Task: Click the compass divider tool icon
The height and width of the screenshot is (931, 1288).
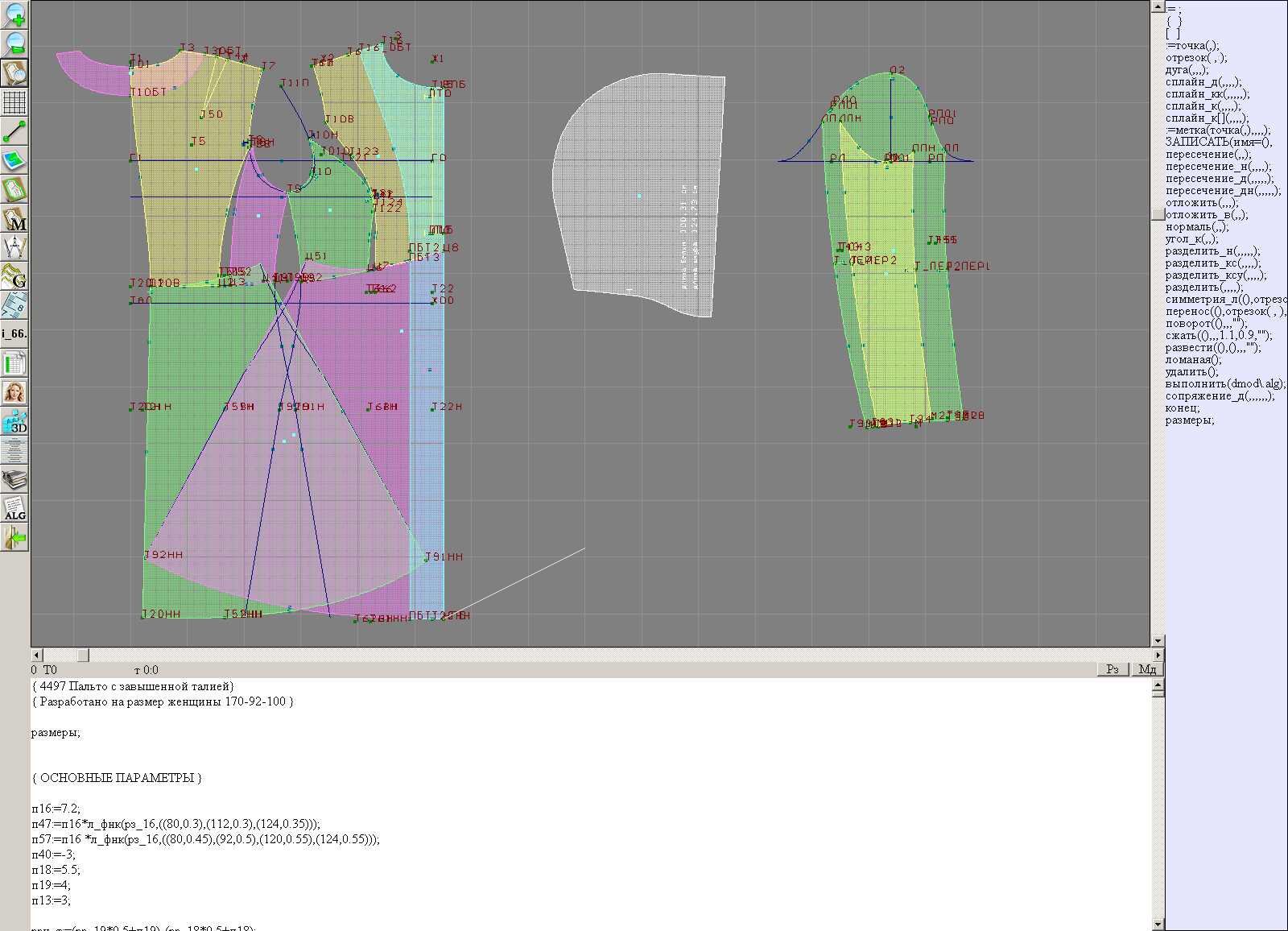Action: (x=14, y=248)
